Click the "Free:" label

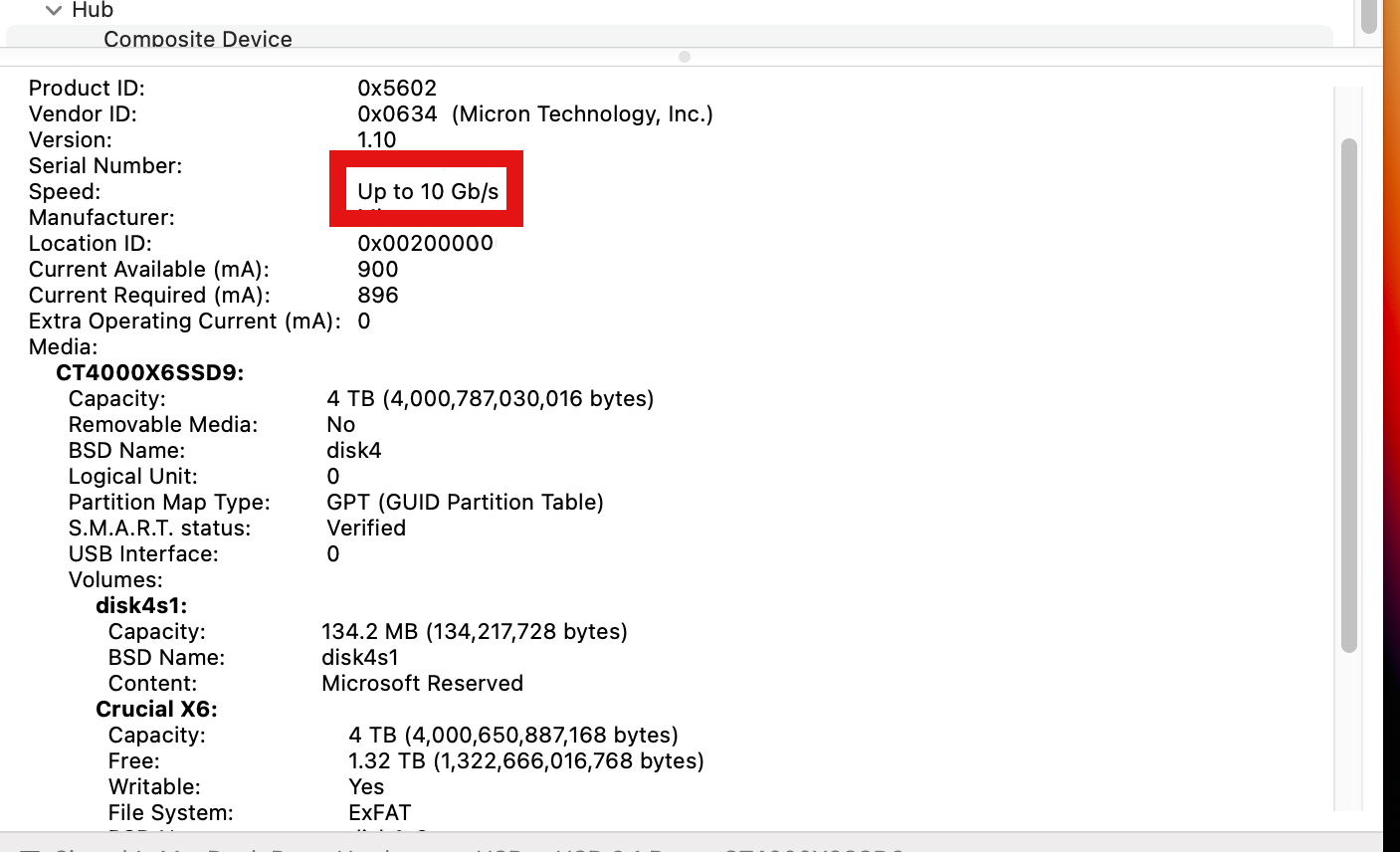[134, 761]
